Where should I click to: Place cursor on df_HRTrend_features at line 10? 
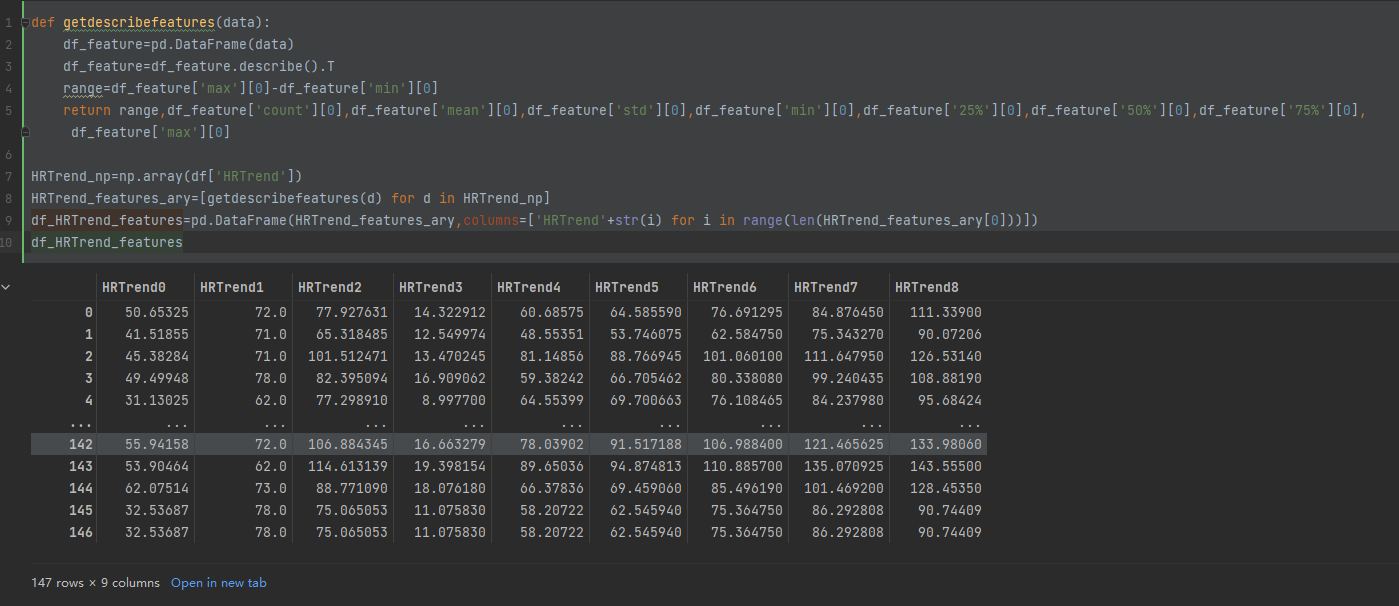106,242
